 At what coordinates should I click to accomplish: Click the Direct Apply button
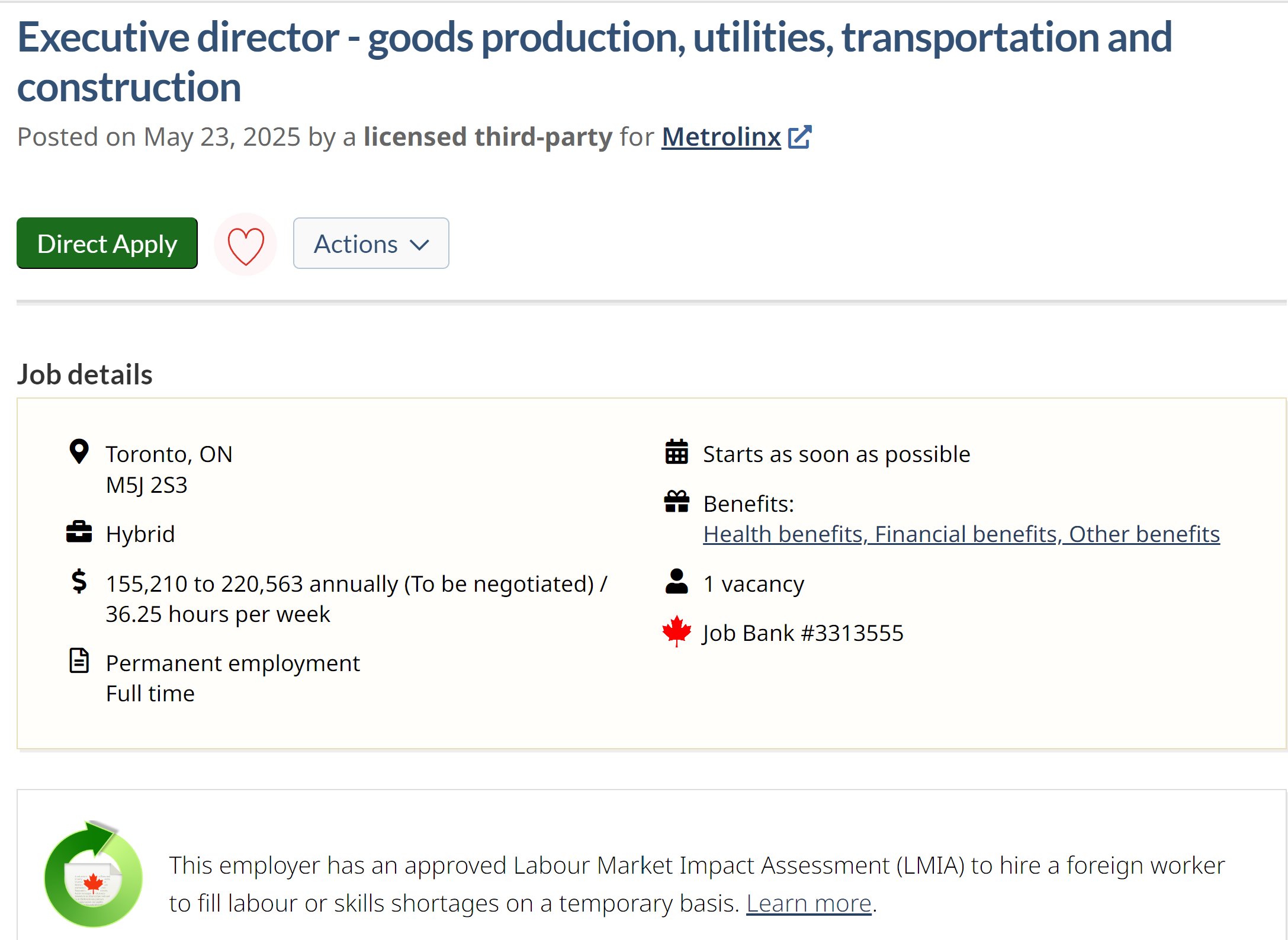[107, 243]
